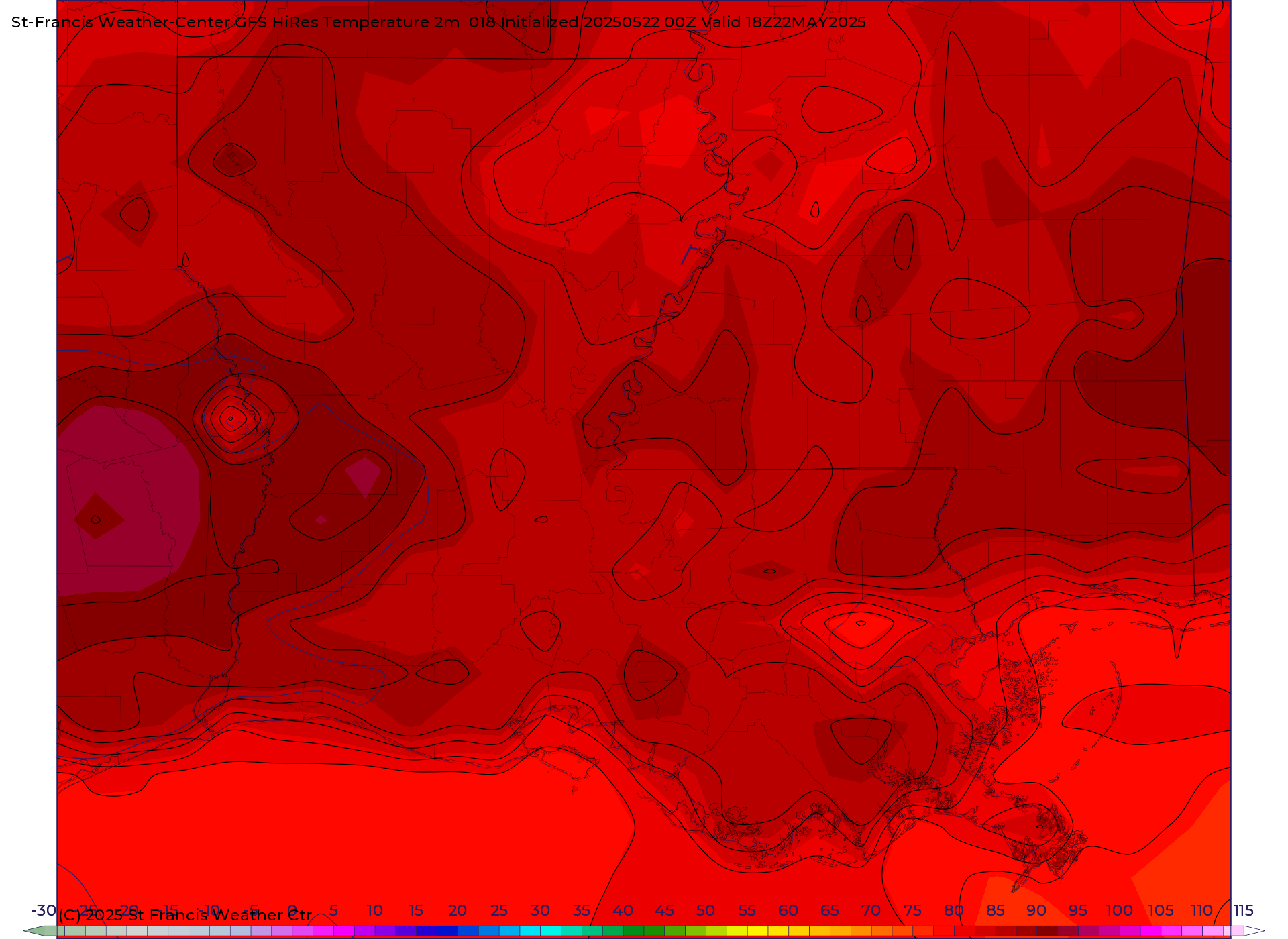Image resolution: width=1288 pixels, height=939 pixels.
Task: Pick the orange swatch between 65 and 70 labels
Action: coord(861,931)
